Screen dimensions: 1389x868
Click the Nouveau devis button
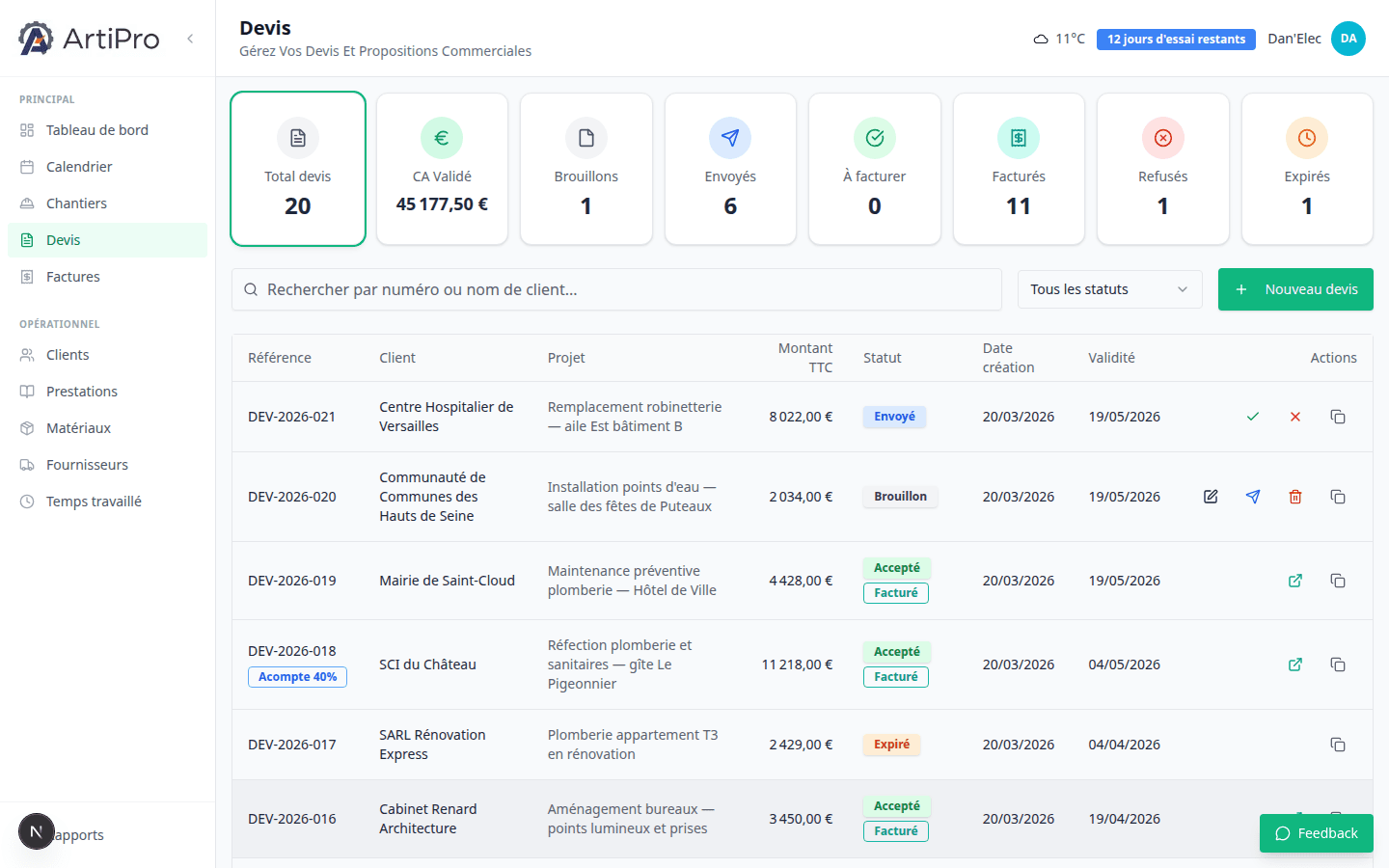click(x=1294, y=289)
